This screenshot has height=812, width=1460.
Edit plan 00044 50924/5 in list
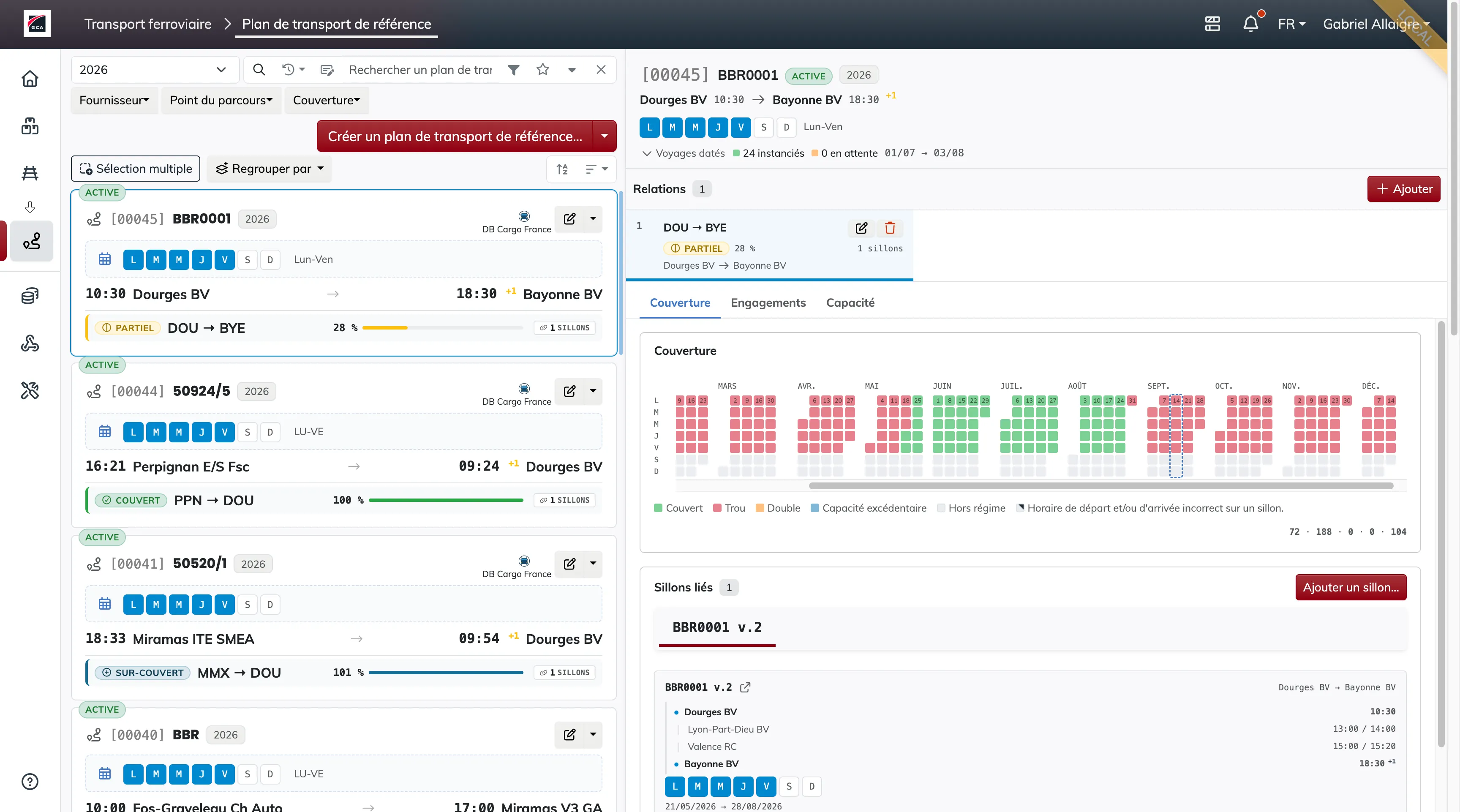point(569,391)
